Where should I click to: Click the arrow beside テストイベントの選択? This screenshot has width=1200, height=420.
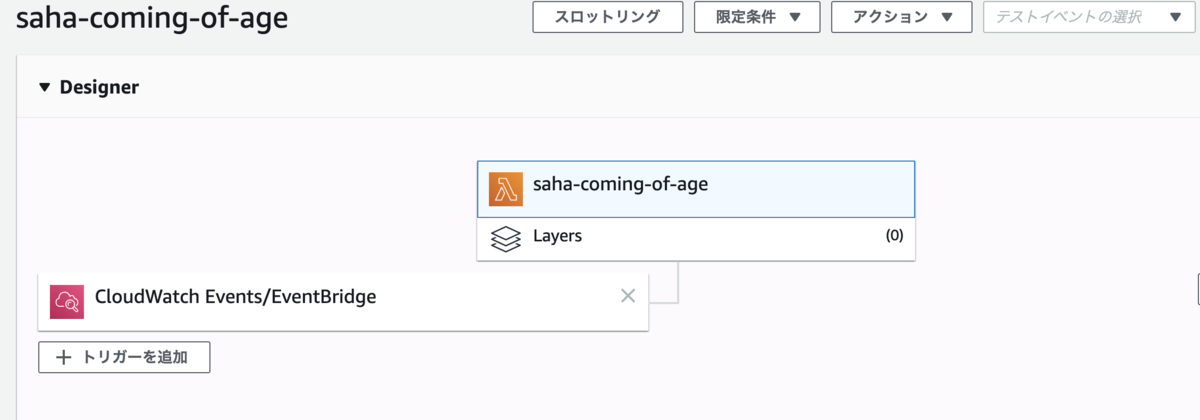[x=1175, y=17]
